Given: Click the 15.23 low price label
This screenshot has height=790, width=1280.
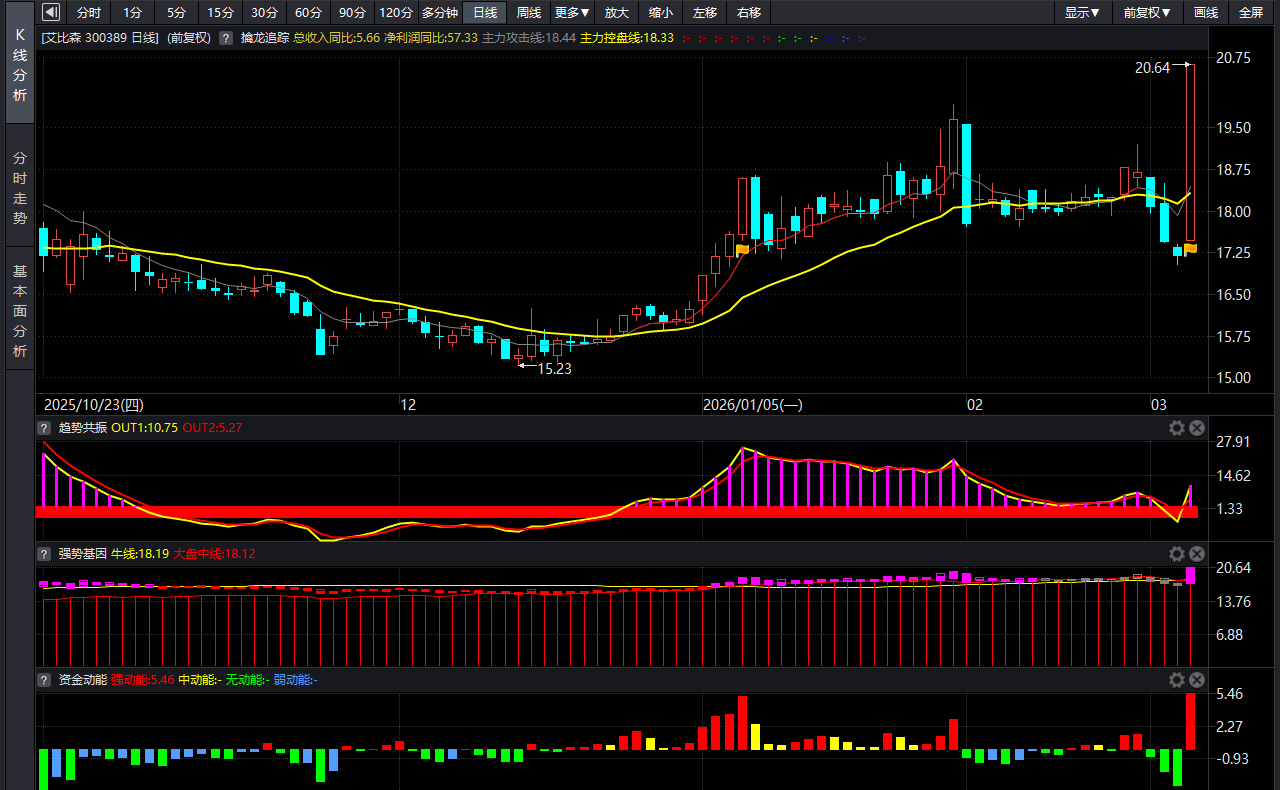Looking at the screenshot, I should click(555, 369).
